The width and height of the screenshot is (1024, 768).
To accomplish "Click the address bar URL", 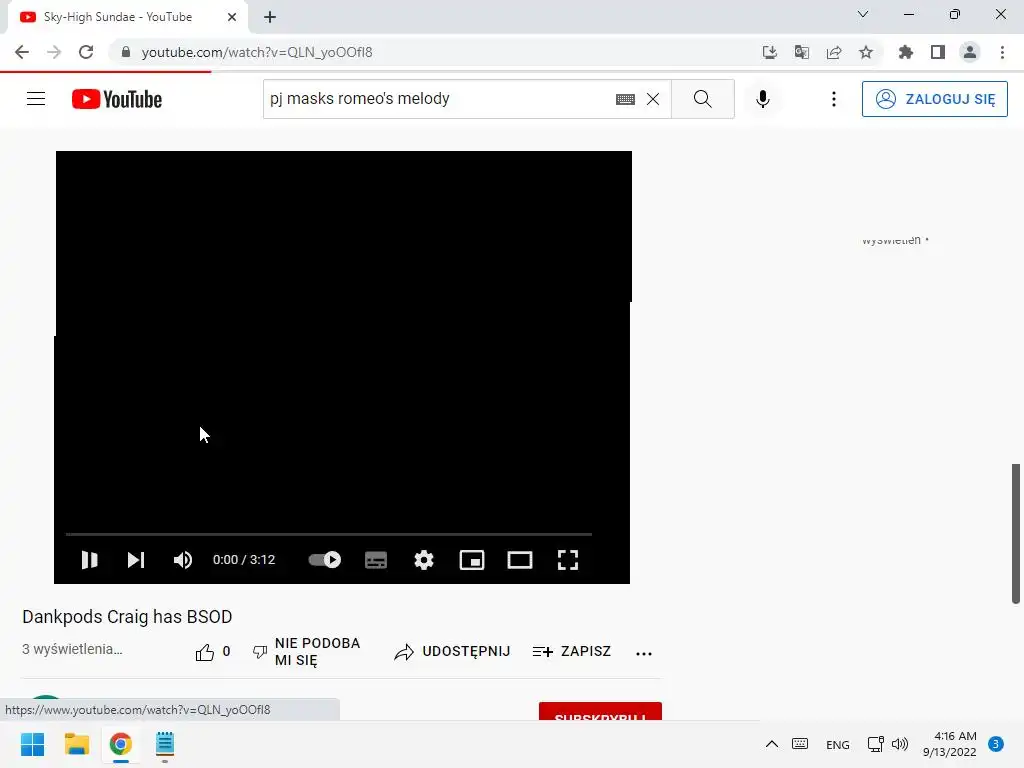I will click(257, 52).
